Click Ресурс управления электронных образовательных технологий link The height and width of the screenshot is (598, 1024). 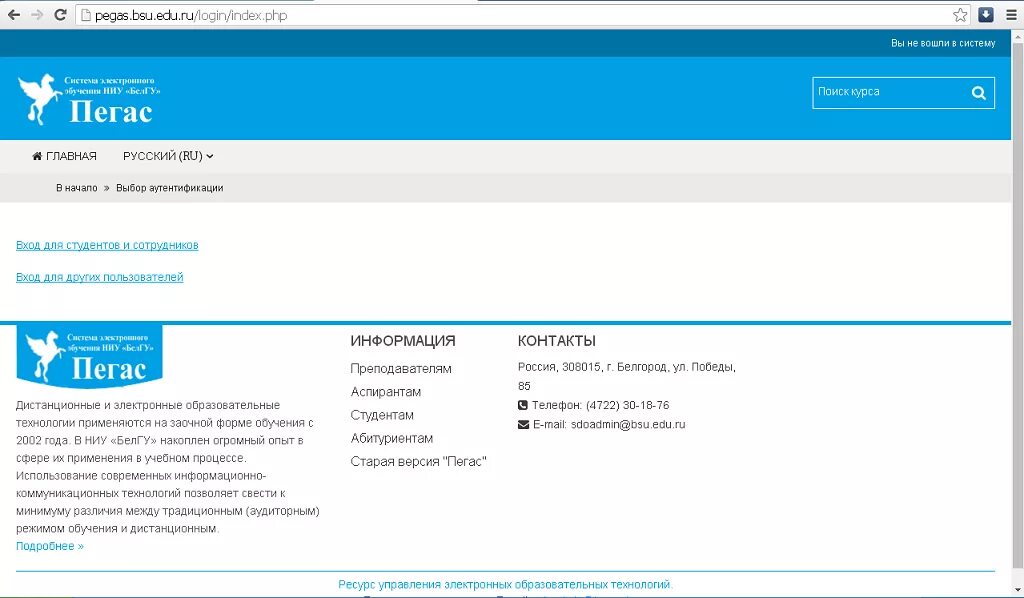pos(505,584)
